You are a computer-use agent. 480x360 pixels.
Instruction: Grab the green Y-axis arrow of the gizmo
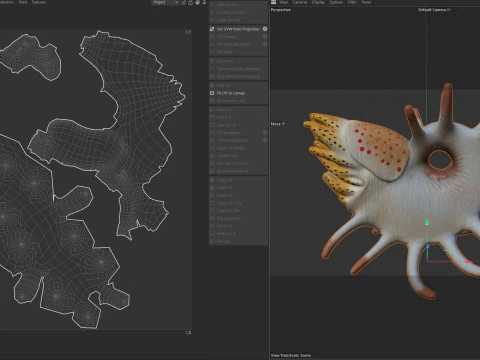coord(427,223)
